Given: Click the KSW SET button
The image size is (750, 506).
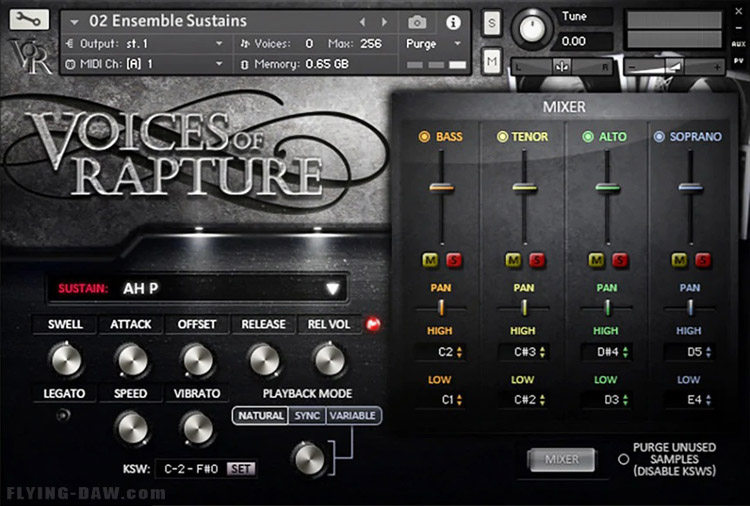Looking at the screenshot, I should pos(241,469).
